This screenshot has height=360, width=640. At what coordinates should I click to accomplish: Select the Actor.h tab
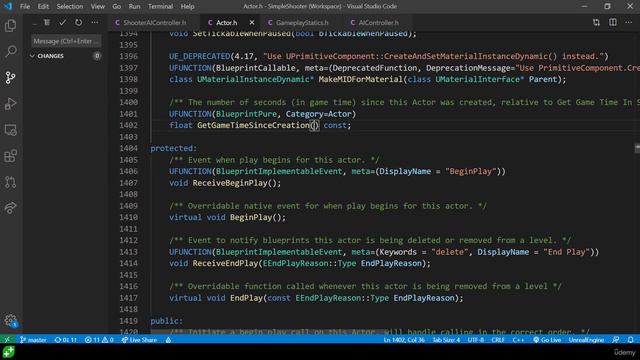pyautogui.click(x=226, y=23)
